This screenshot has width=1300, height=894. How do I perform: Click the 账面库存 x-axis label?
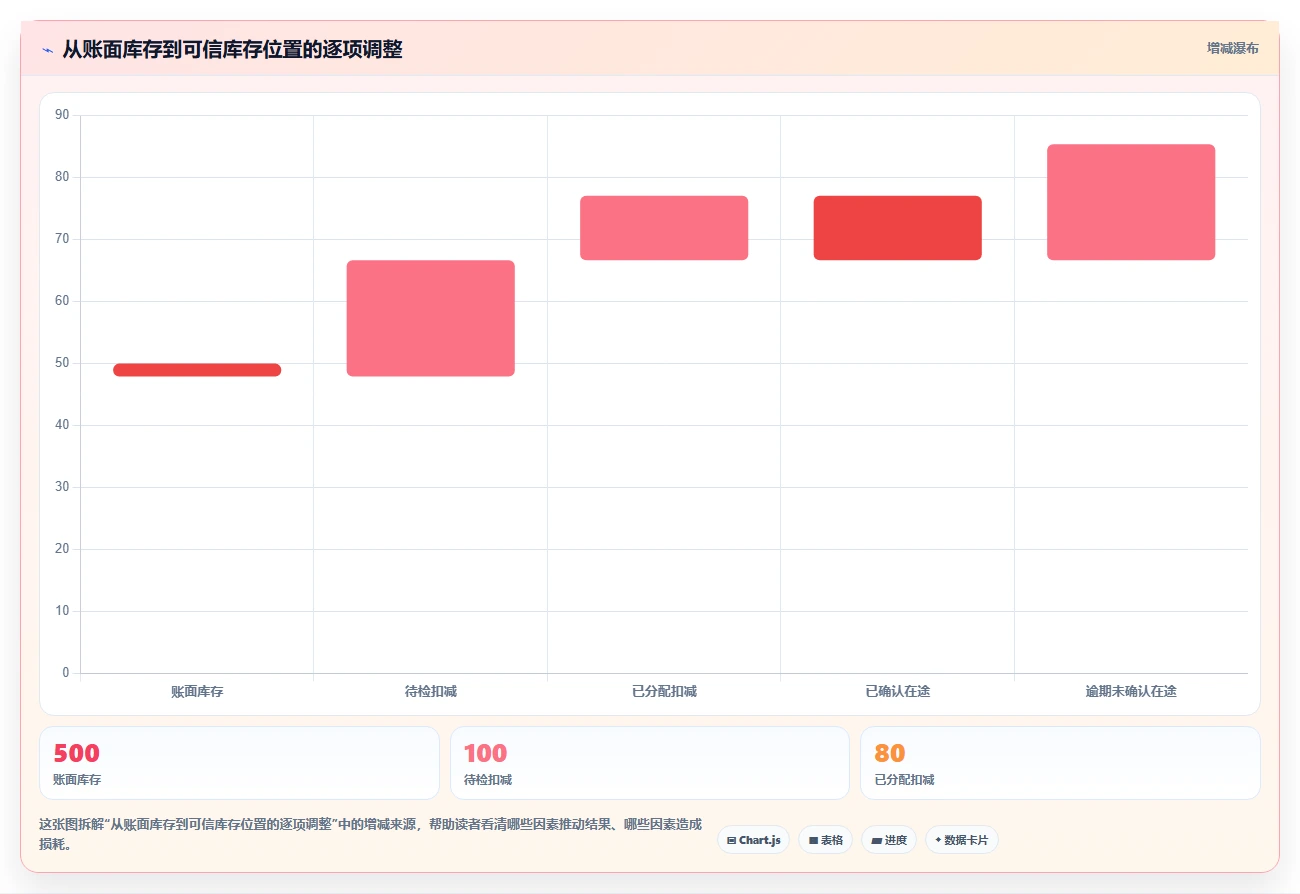click(x=197, y=691)
